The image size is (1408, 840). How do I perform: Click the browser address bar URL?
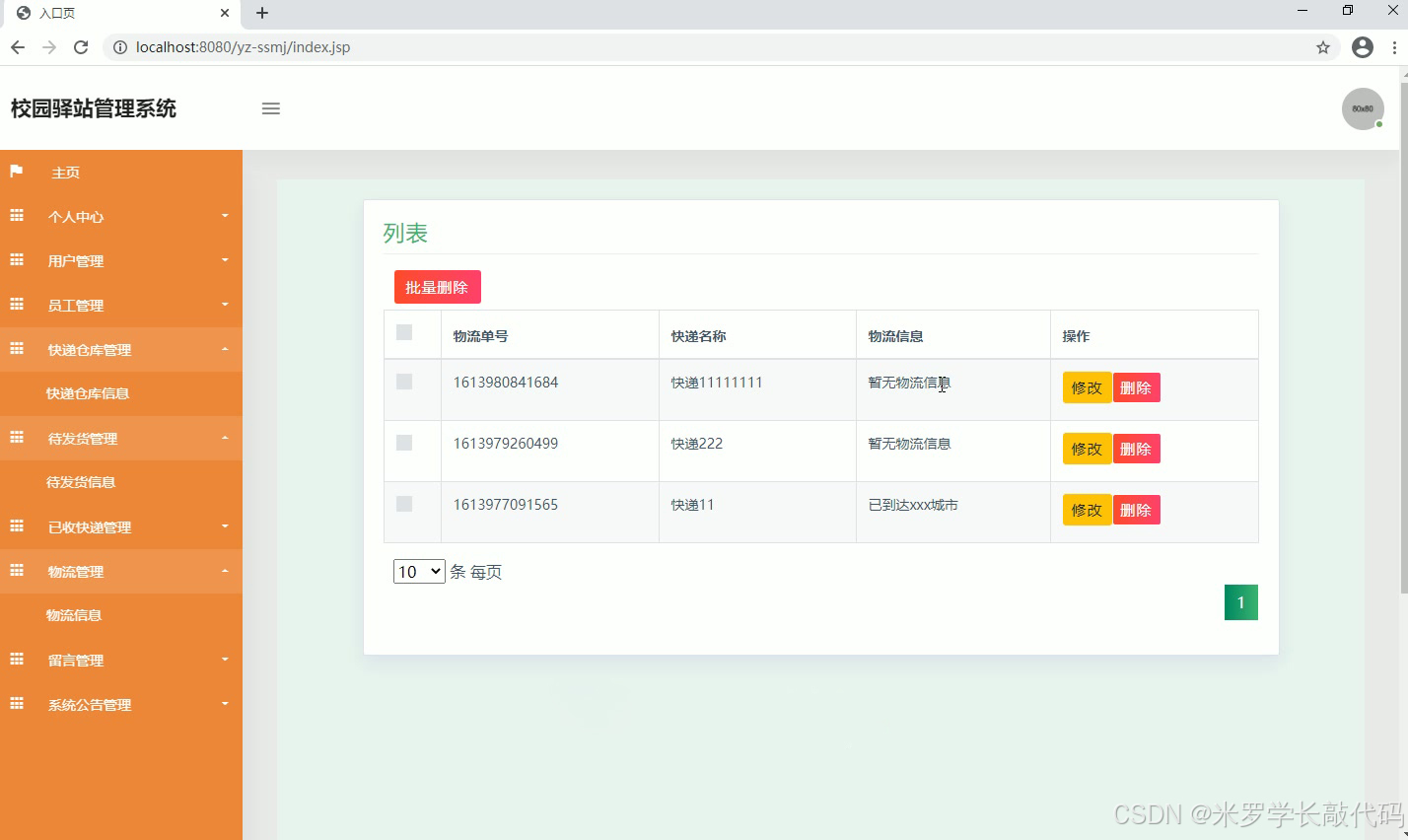tap(243, 47)
